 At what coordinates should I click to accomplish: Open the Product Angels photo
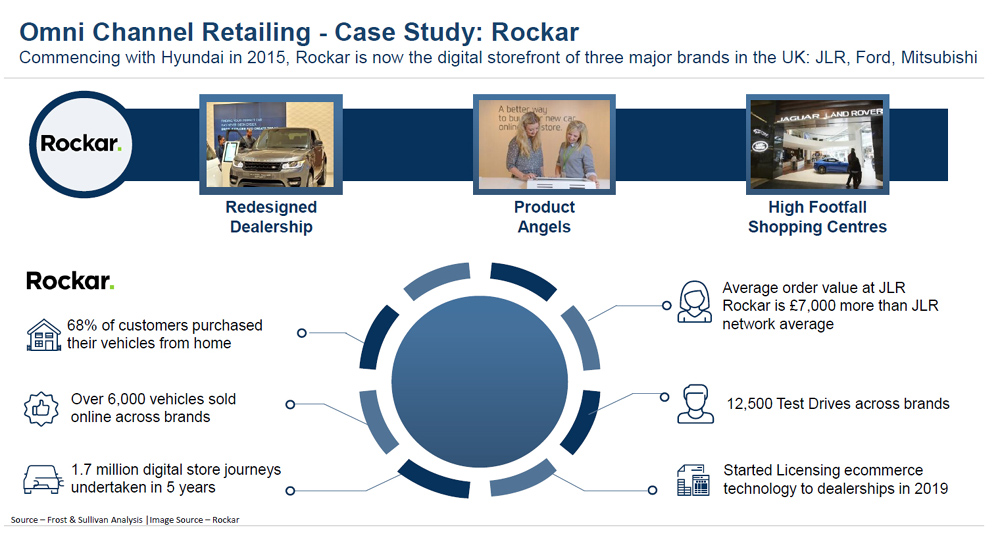544,144
